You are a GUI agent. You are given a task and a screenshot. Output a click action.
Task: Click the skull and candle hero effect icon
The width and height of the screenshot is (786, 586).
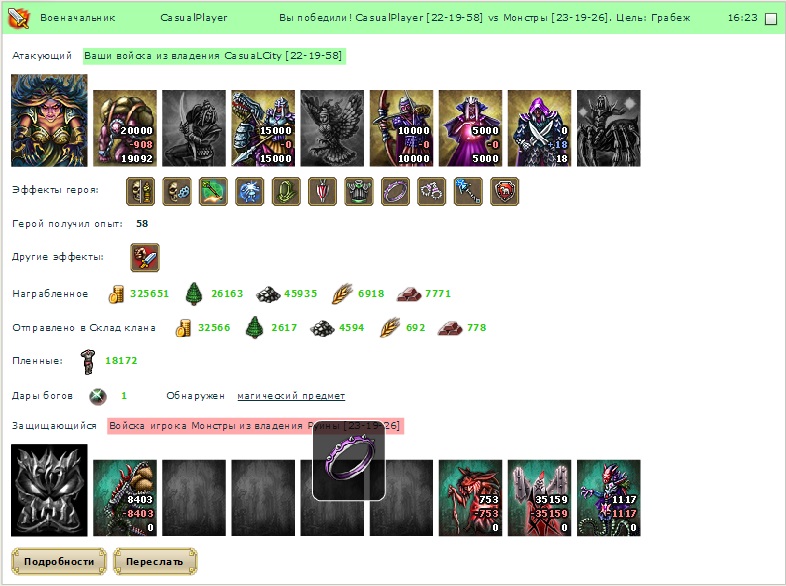(x=140, y=191)
